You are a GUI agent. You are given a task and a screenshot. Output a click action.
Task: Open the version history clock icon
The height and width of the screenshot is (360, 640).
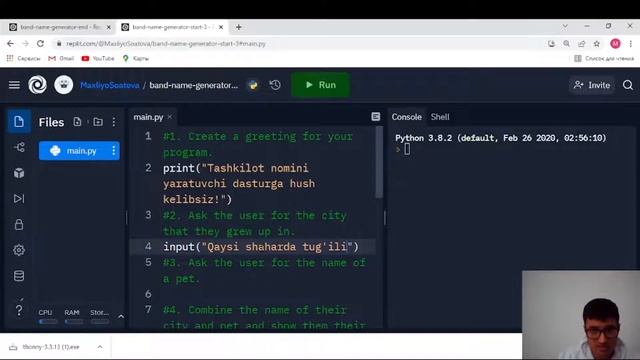(x=275, y=85)
